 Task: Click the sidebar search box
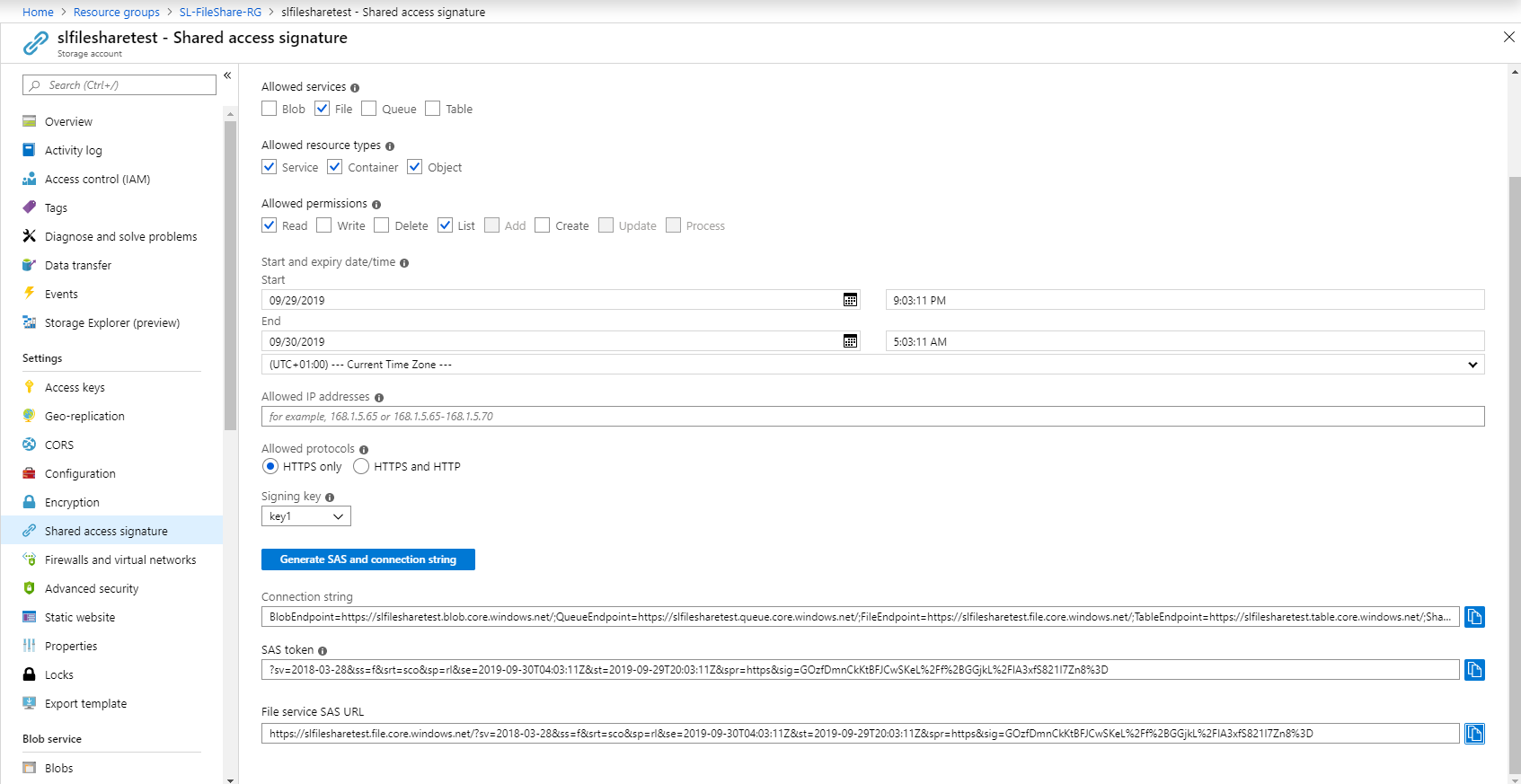click(x=119, y=85)
